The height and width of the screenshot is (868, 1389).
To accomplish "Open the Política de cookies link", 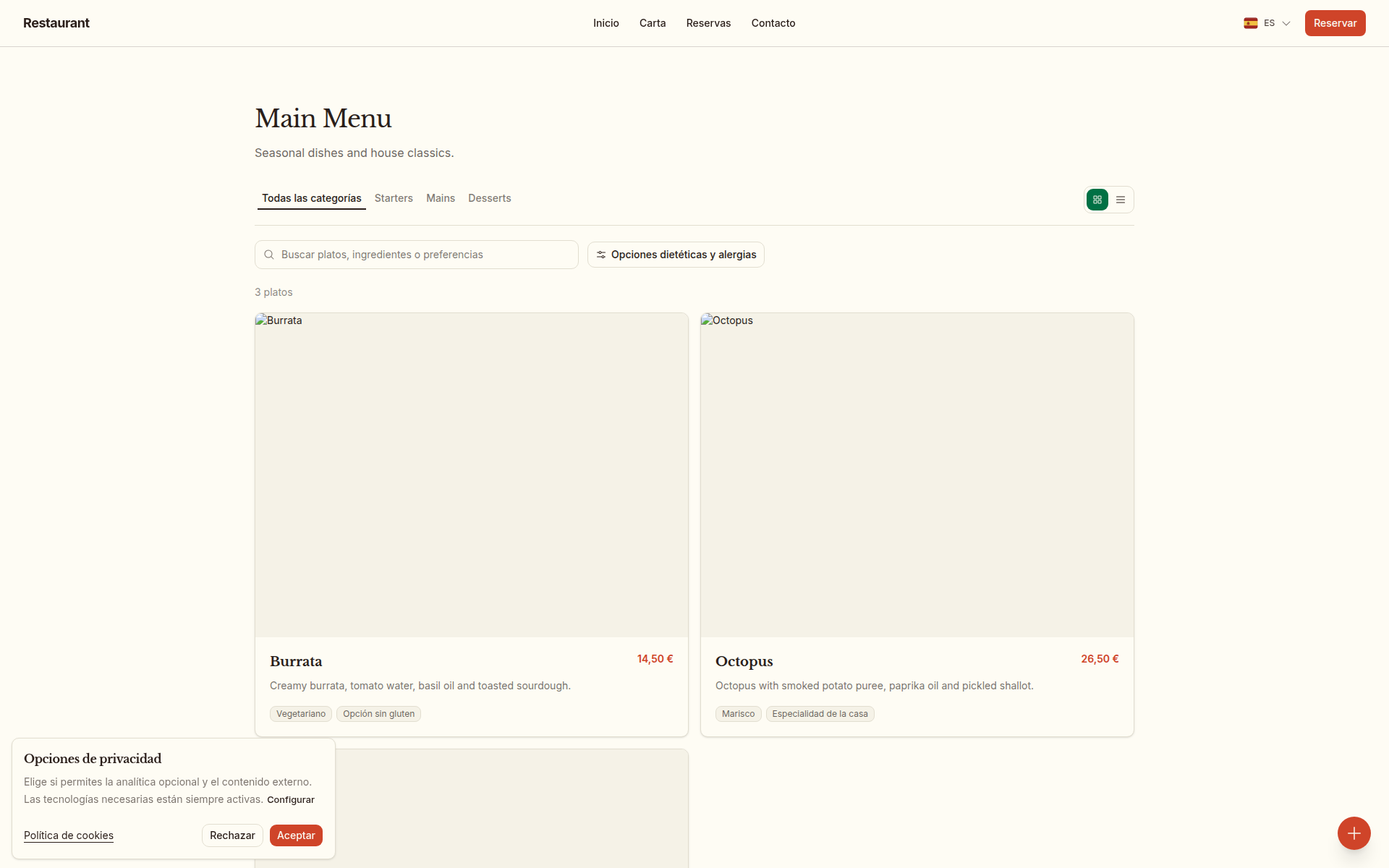I will tap(69, 835).
